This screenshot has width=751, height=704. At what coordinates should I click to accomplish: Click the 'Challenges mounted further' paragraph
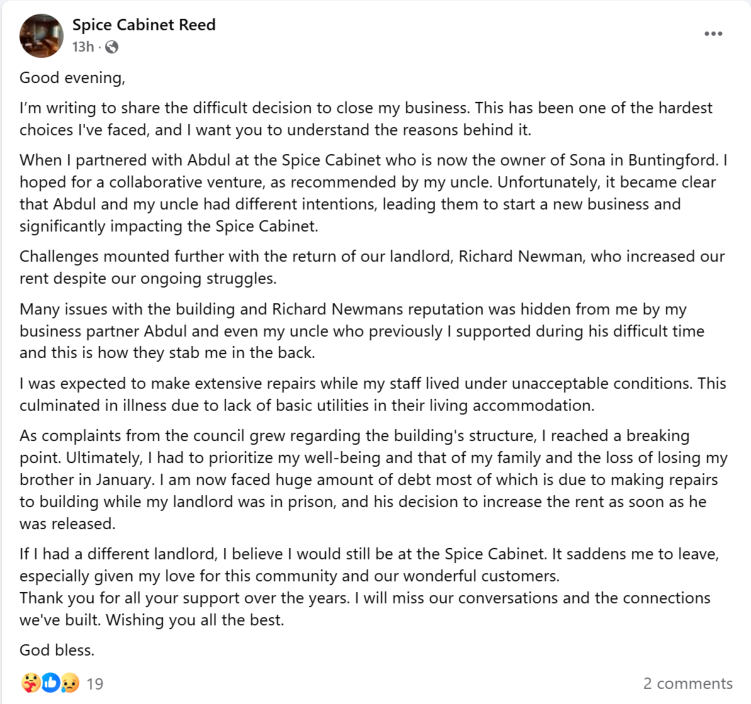[372, 267]
